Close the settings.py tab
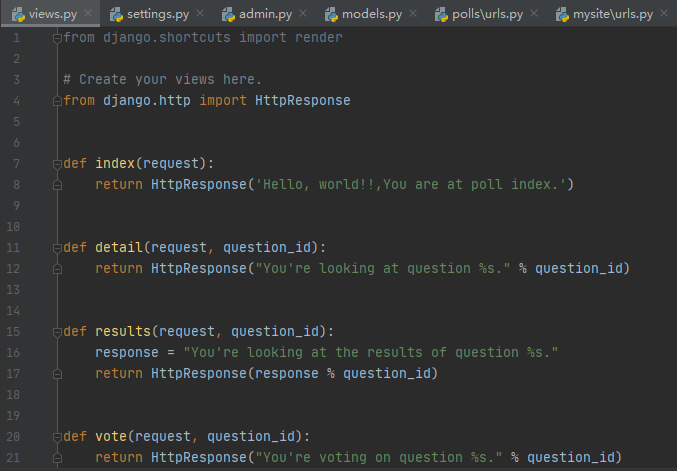677x471 pixels. tap(200, 15)
